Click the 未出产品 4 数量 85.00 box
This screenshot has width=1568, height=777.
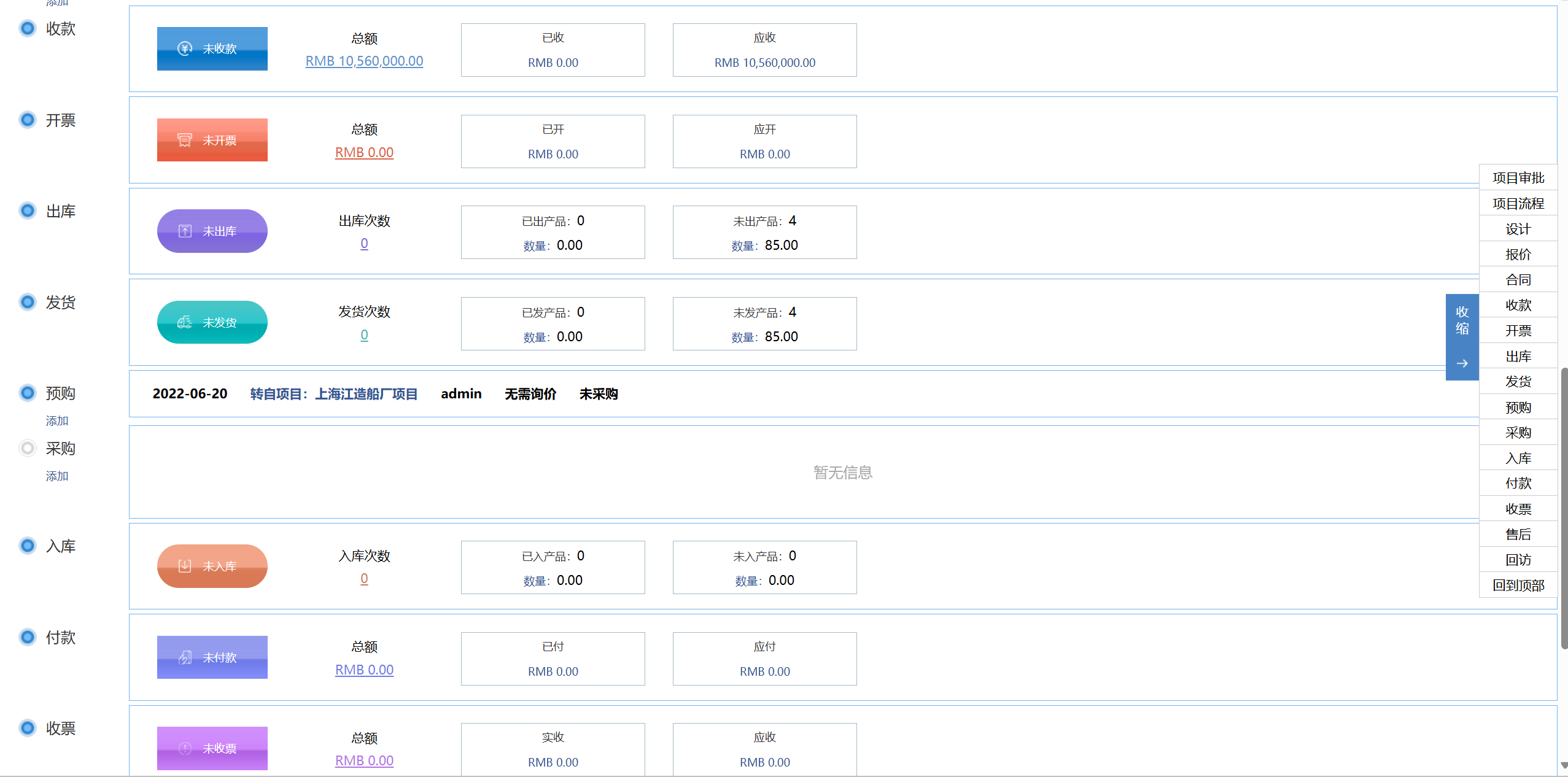point(764,233)
